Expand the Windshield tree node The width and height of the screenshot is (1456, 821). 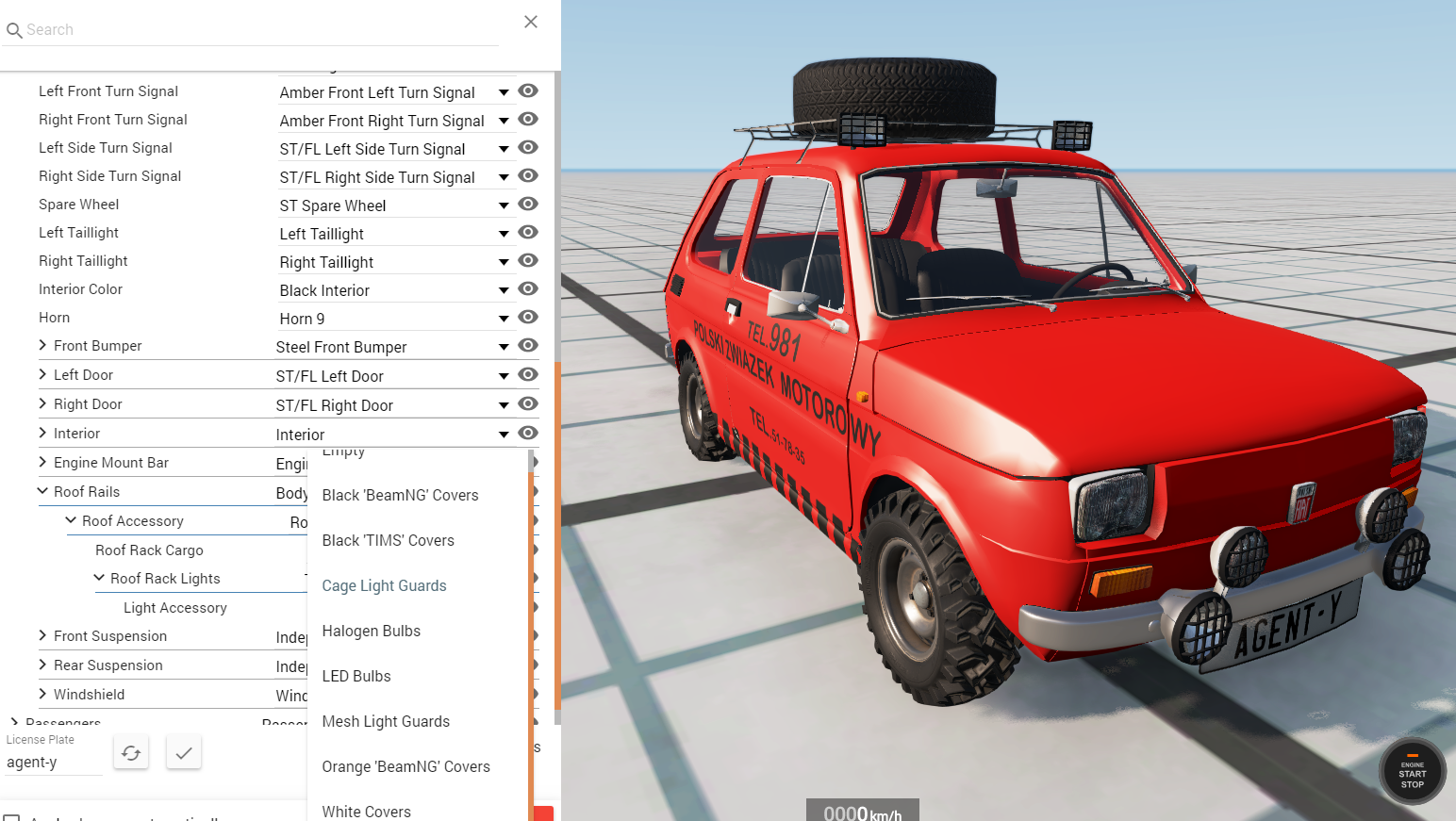pyautogui.click(x=42, y=694)
